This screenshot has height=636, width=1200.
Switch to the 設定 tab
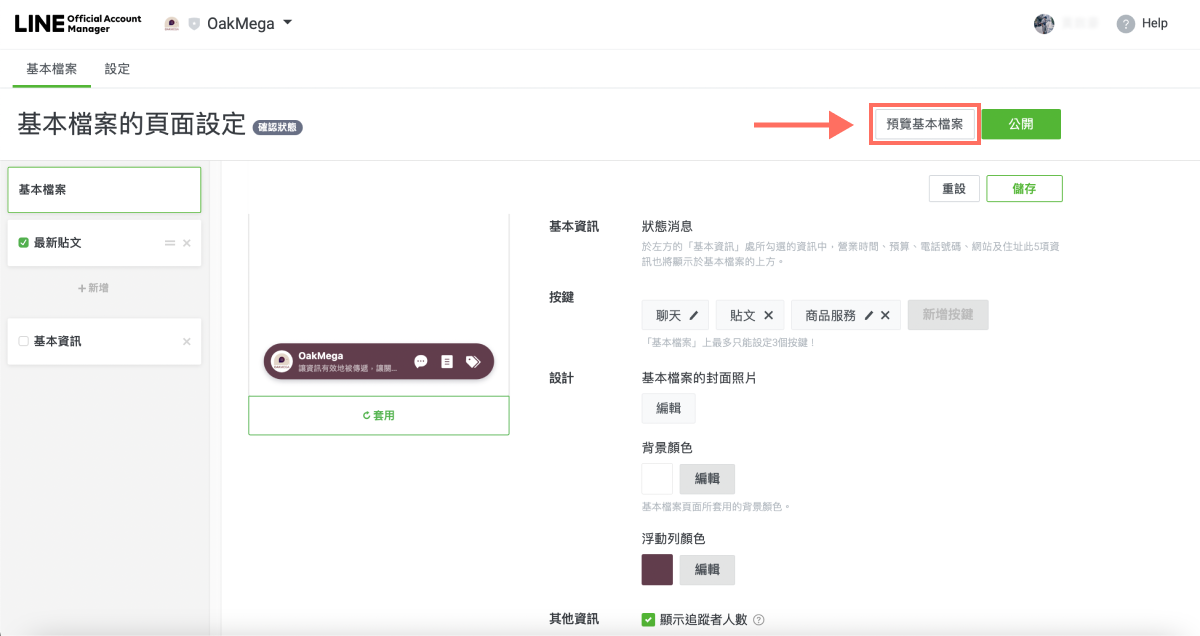pos(117,69)
